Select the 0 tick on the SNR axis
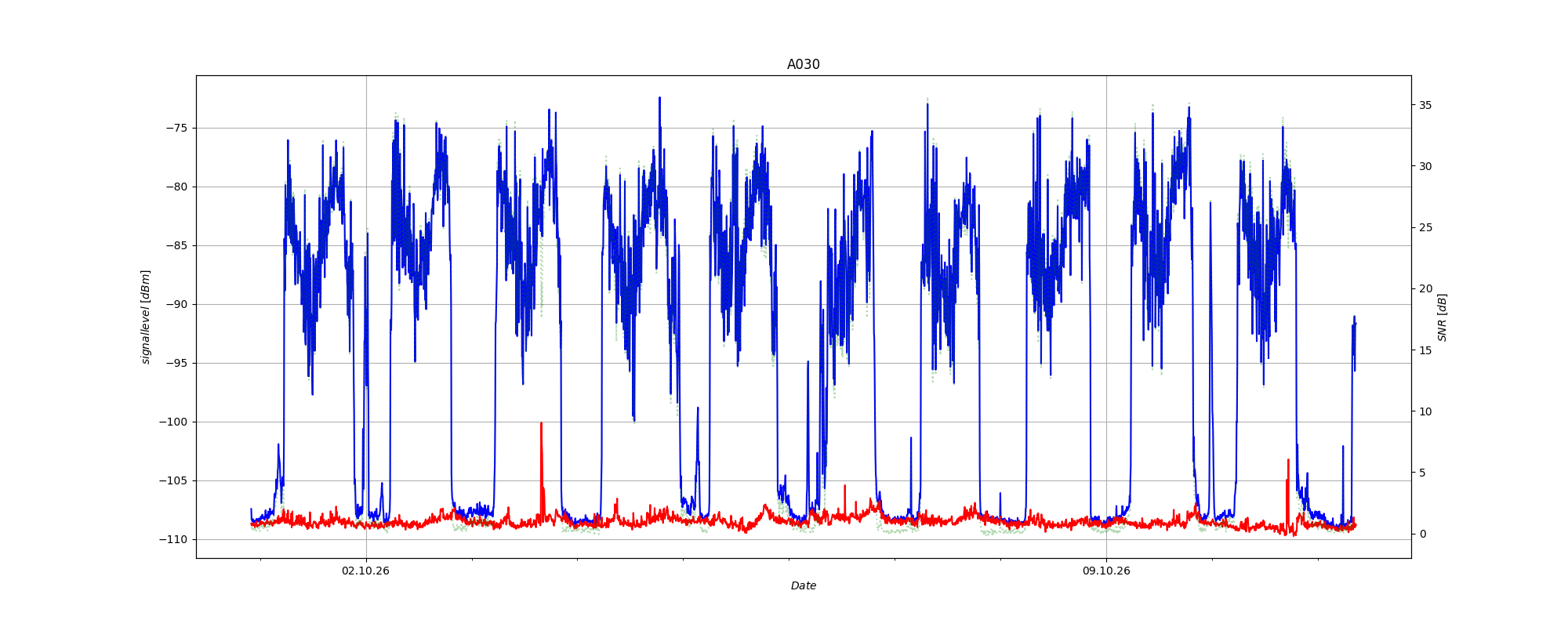 pos(1421,535)
